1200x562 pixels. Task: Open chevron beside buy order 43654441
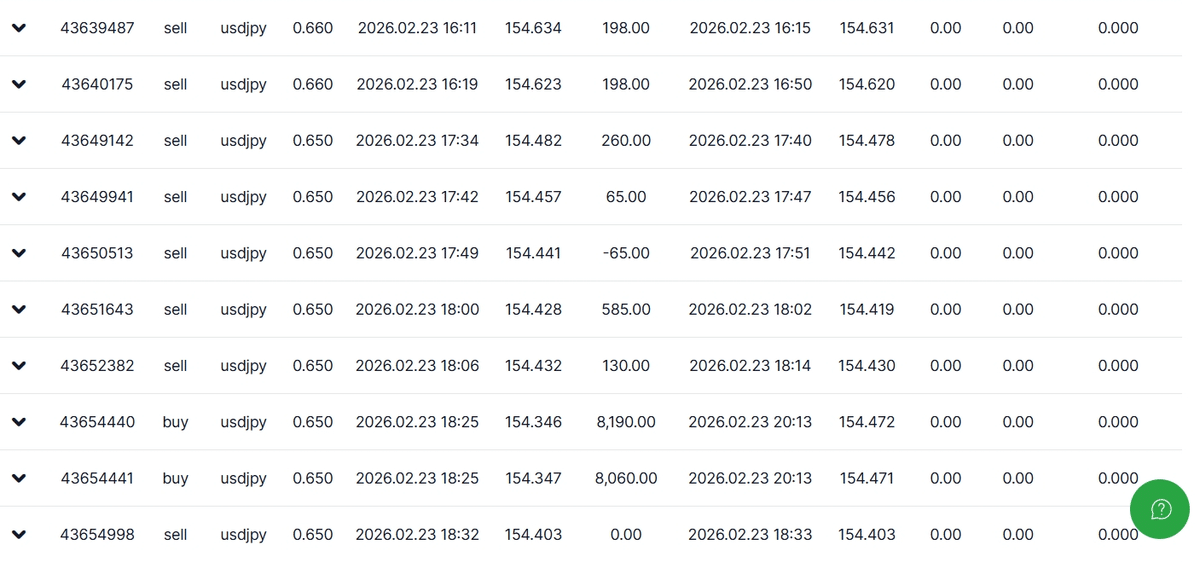click(19, 478)
